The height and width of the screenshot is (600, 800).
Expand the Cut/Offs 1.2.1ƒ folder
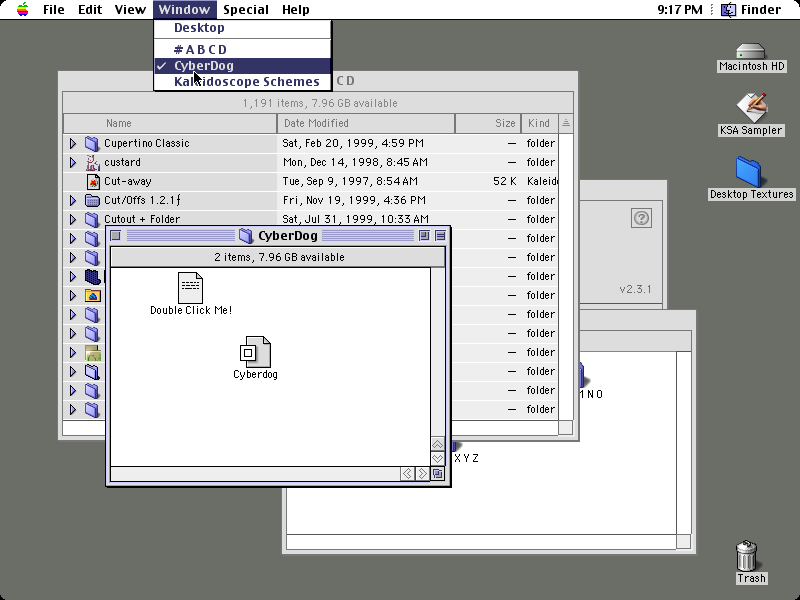click(x=73, y=200)
